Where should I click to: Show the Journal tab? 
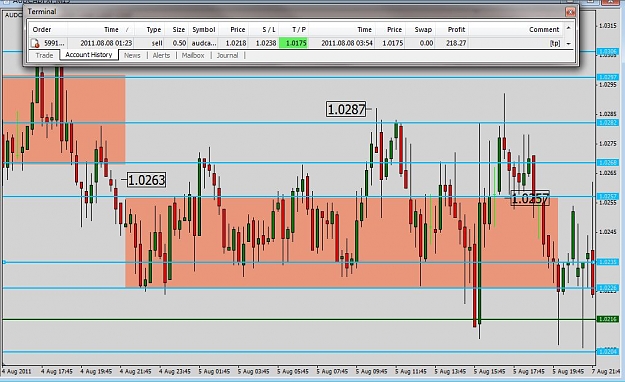pos(227,55)
